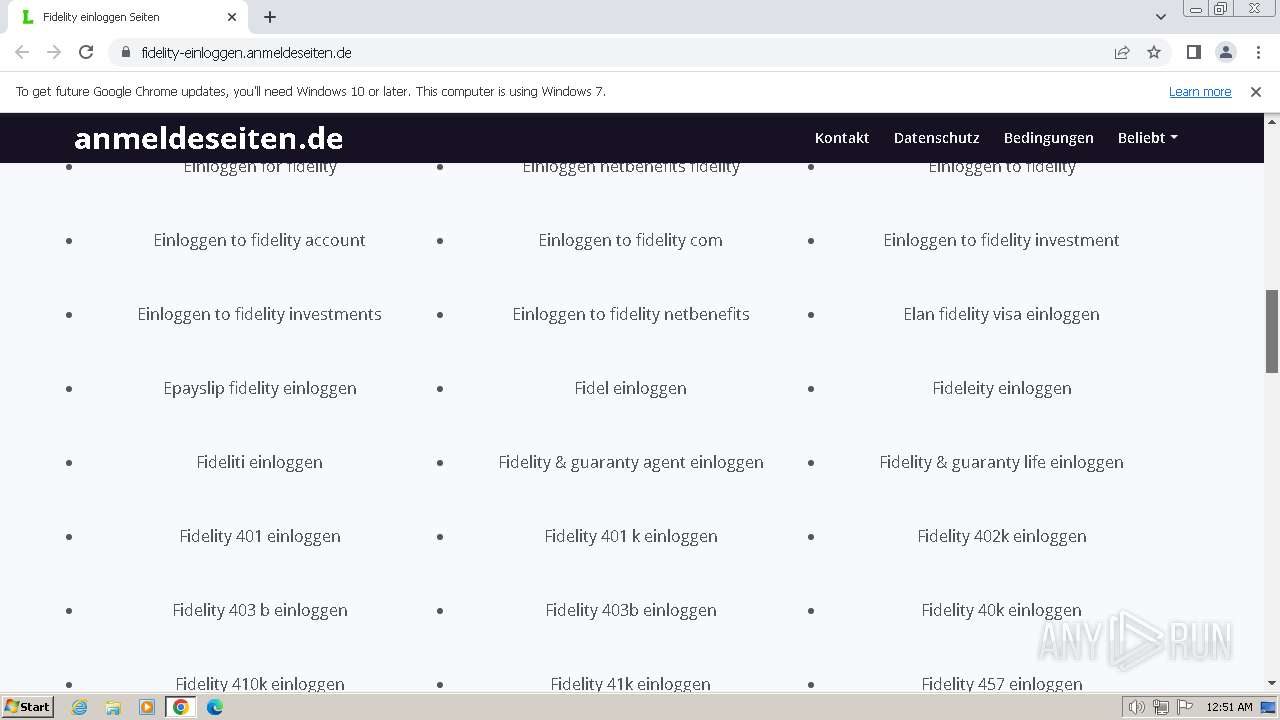Open Einloggen to fidelity investment link

tap(1002, 240)
